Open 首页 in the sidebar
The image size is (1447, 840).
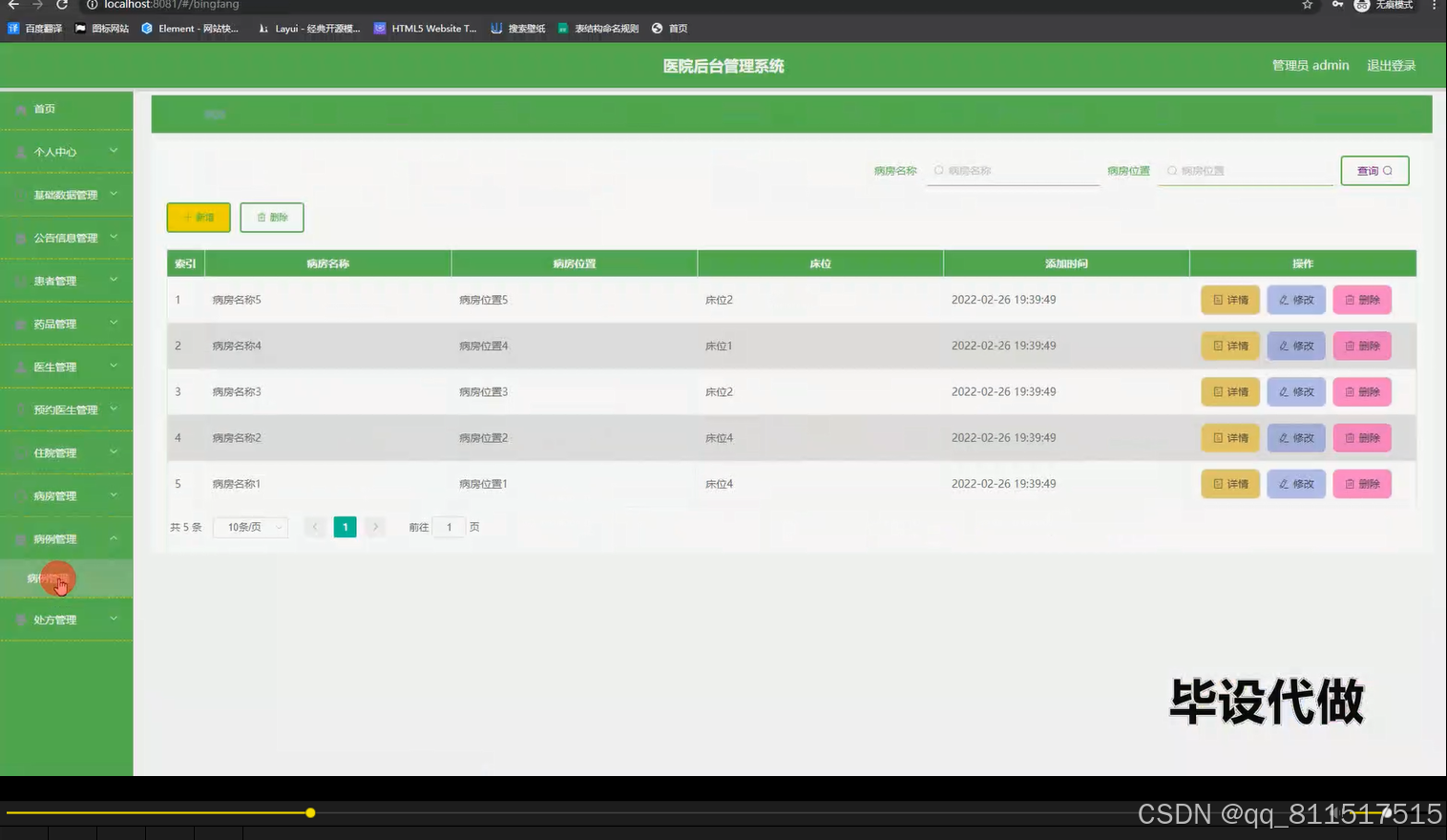coord(66,110)
